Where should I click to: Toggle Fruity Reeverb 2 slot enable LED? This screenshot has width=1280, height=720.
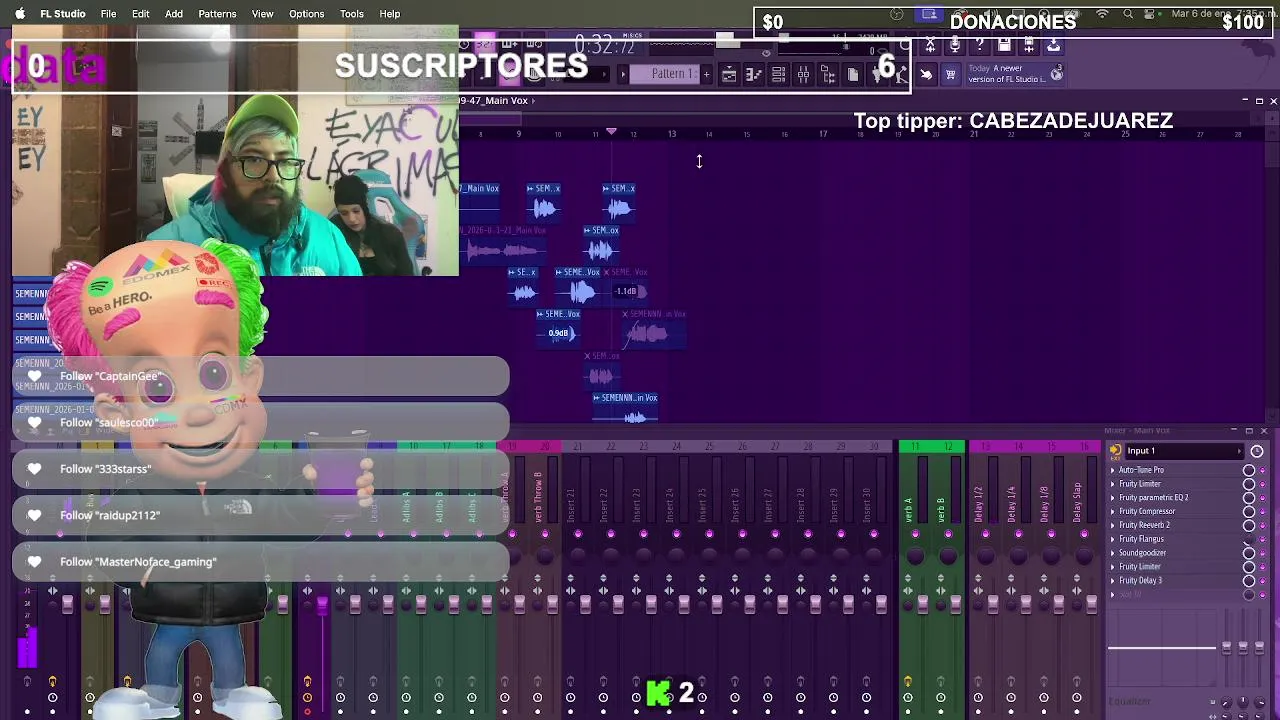(1263, 525)
